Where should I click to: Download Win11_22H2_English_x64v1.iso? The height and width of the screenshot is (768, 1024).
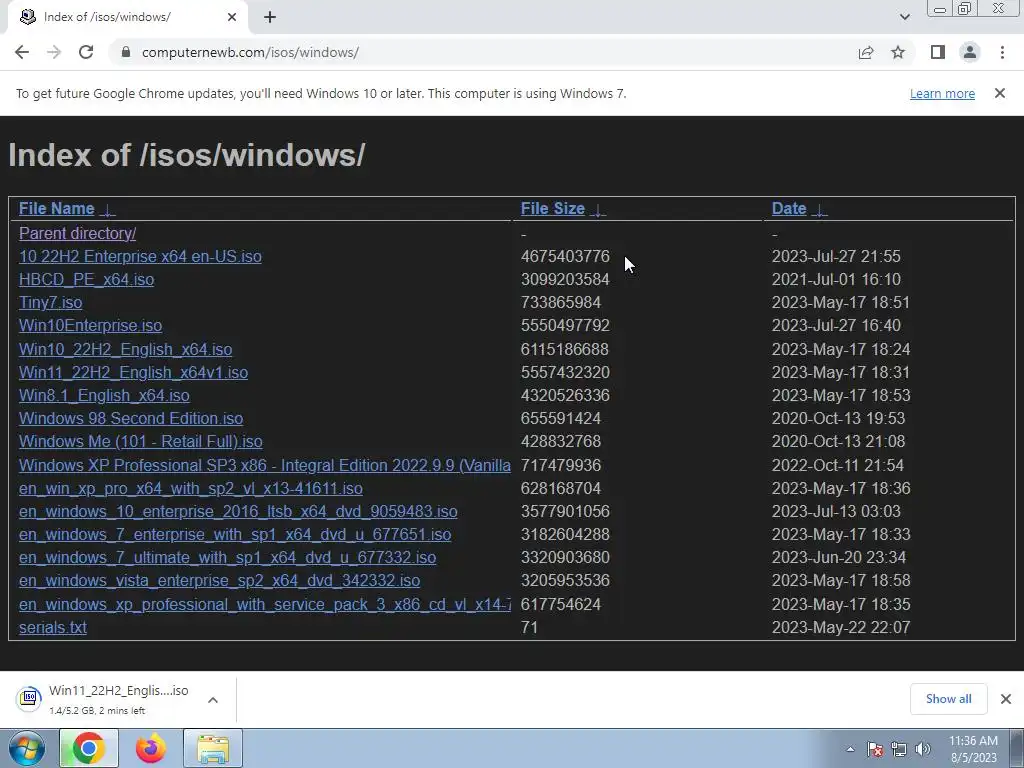point(133,372)
